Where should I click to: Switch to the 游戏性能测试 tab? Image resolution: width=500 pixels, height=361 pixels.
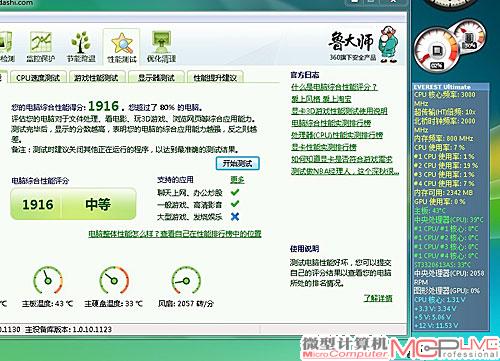pos(96,78)
